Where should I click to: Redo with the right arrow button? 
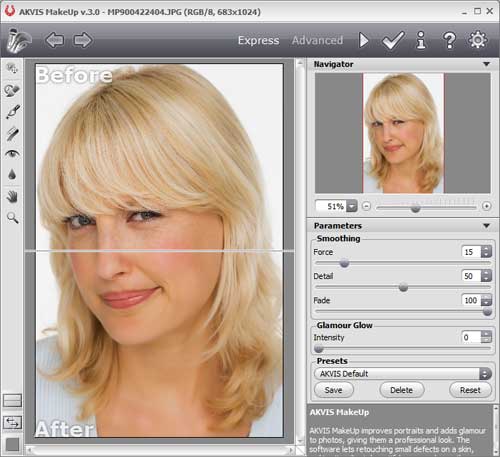pyautogui.click(x=83, y=40)
